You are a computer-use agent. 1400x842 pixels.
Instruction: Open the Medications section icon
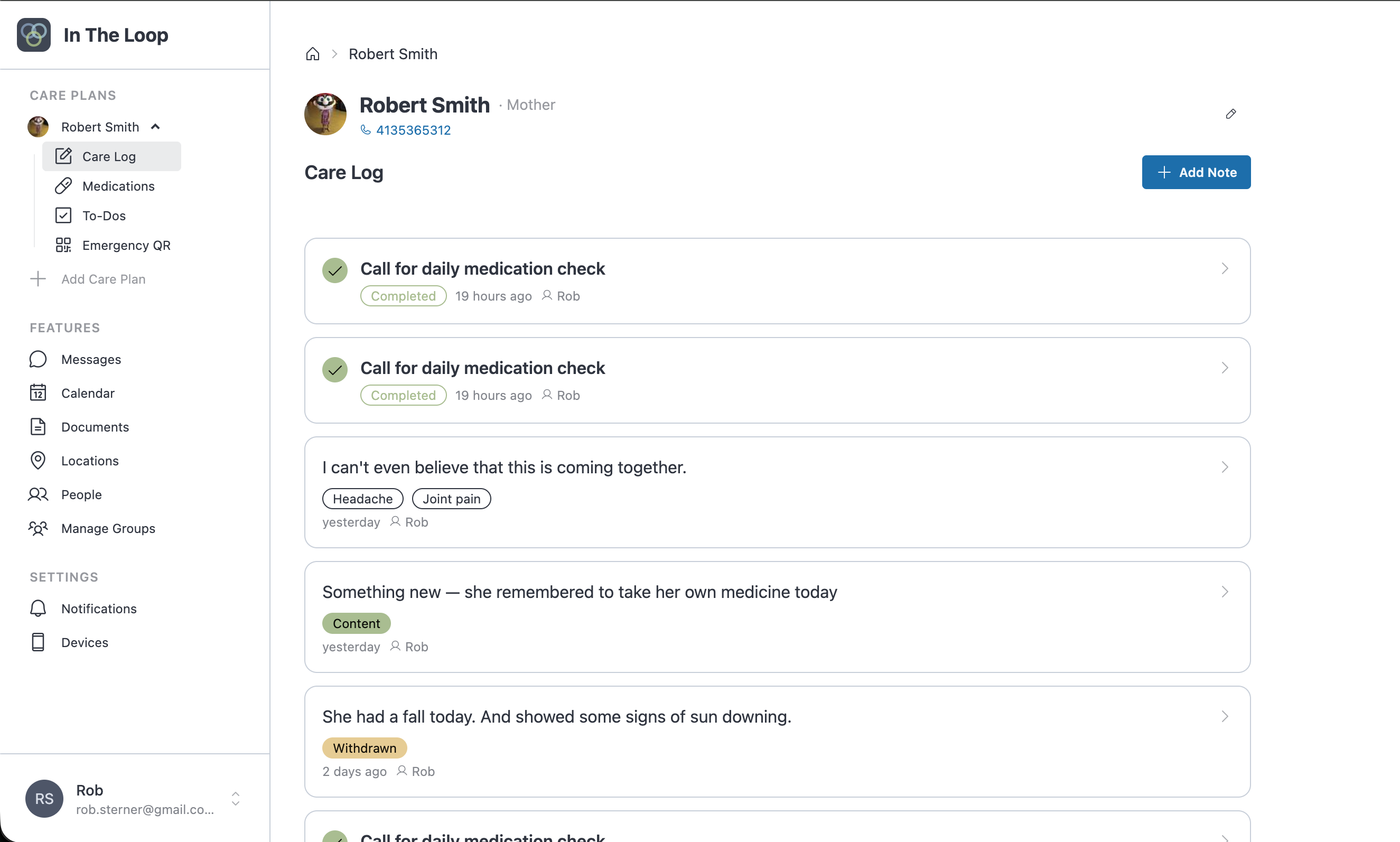[x=63, y=185]
